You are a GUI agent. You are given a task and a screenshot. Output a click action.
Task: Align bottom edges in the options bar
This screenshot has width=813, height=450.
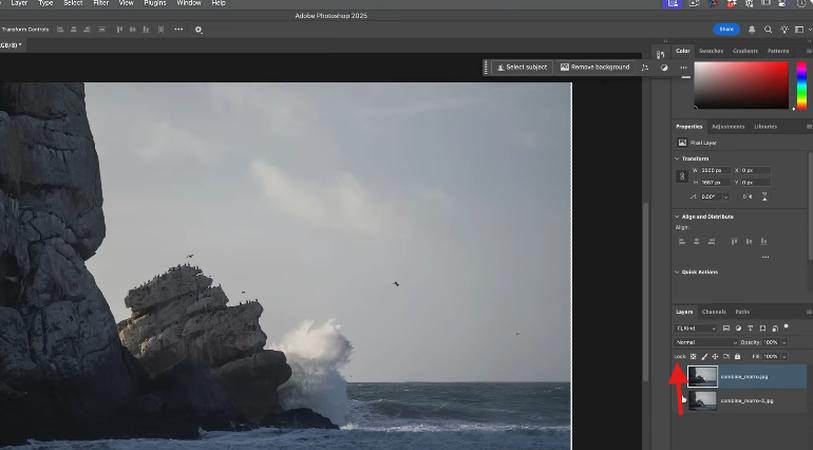tap(146, 30)
